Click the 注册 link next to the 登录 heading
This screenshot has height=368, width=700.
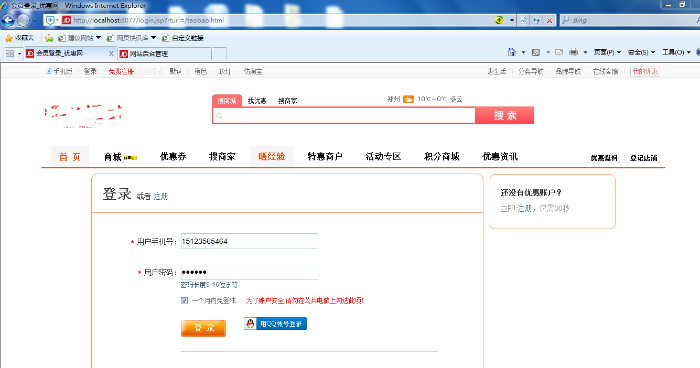click(160, 197)
